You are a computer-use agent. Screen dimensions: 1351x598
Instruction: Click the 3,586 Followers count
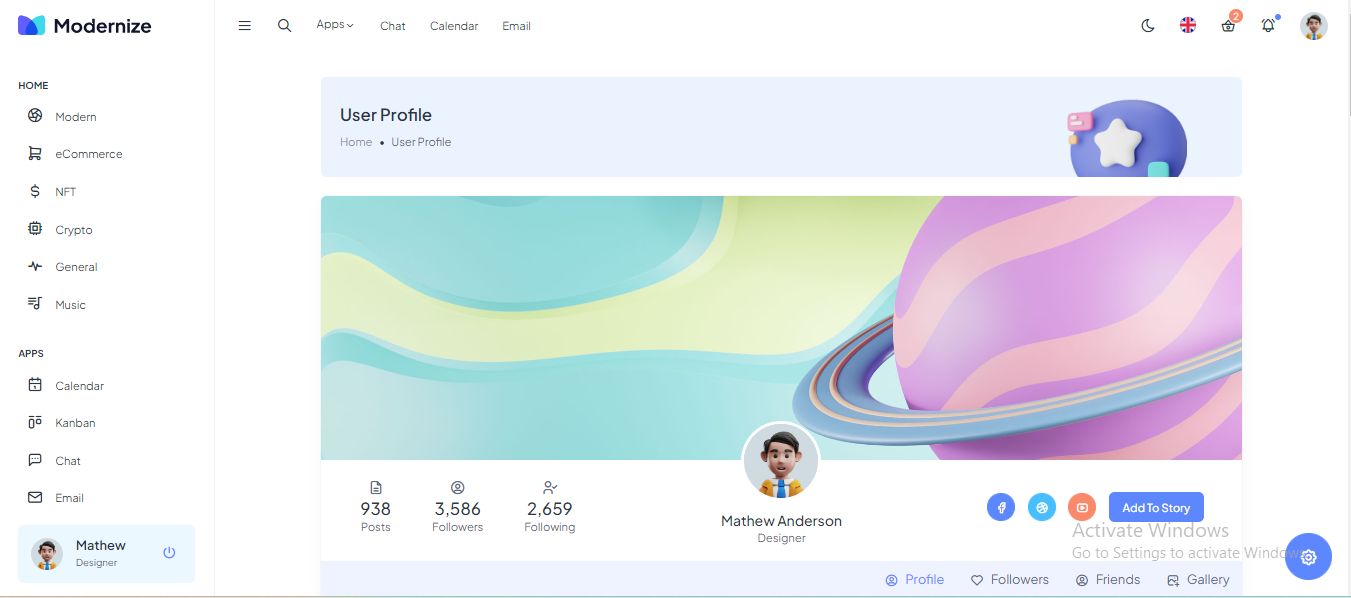point(458,509)
